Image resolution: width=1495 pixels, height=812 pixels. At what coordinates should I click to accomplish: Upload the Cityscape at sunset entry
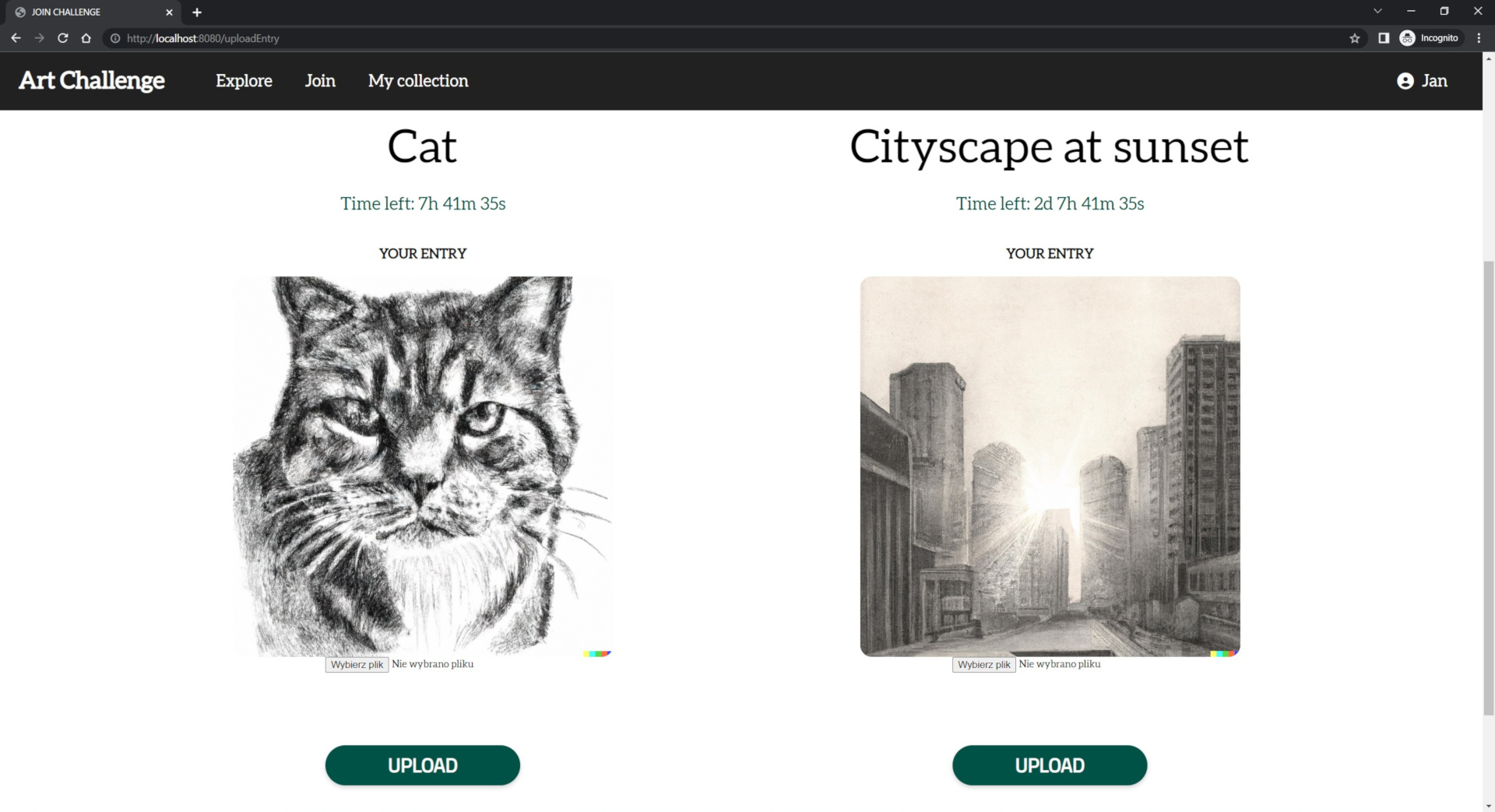click(1050, 765)
